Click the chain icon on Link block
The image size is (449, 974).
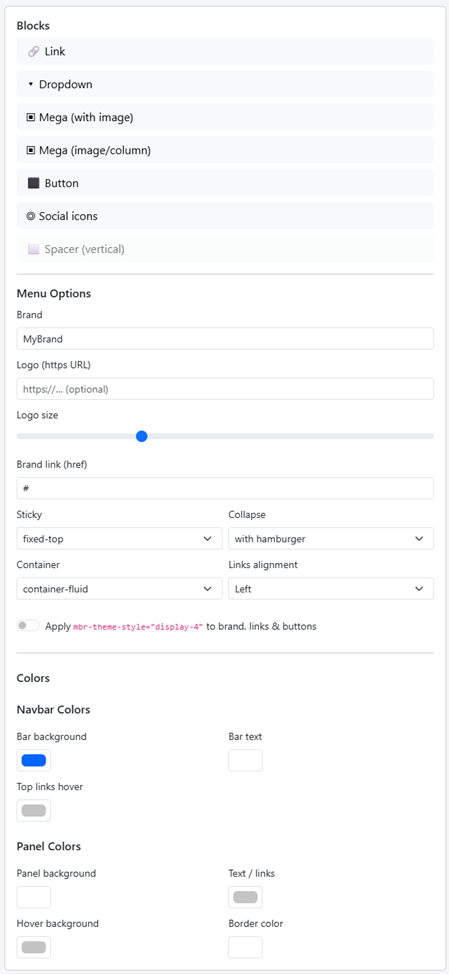(34, 52)
